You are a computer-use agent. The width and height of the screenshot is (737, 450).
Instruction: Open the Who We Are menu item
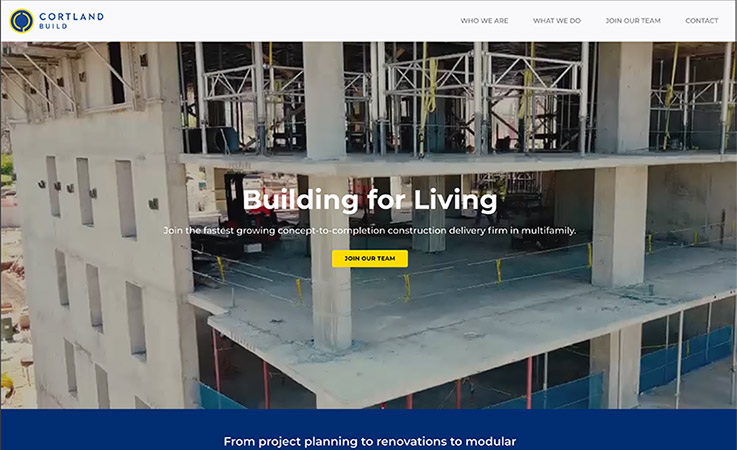[x=484, y=21]
